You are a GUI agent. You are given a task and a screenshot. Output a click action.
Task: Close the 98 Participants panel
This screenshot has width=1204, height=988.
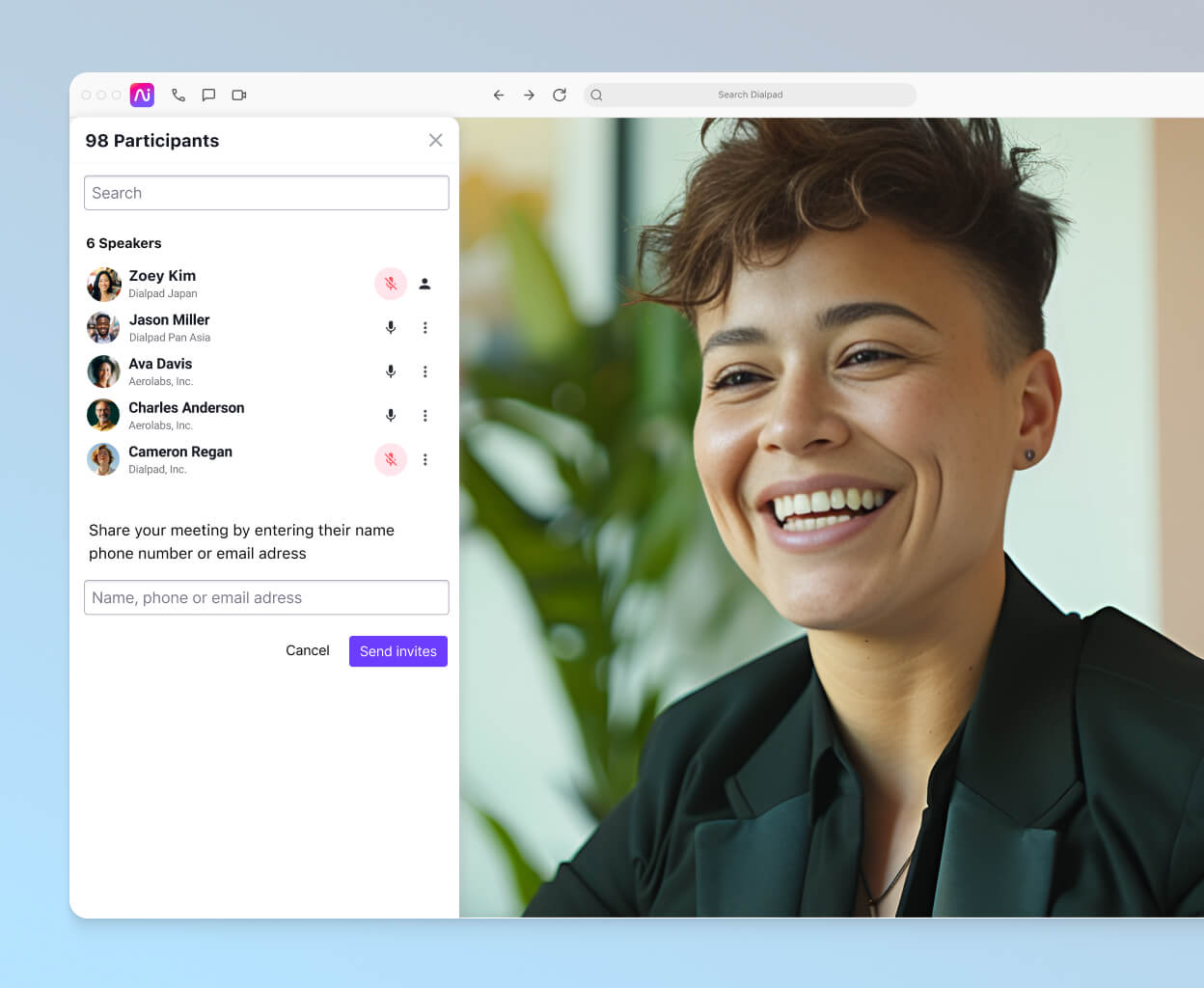pos(435,140)
